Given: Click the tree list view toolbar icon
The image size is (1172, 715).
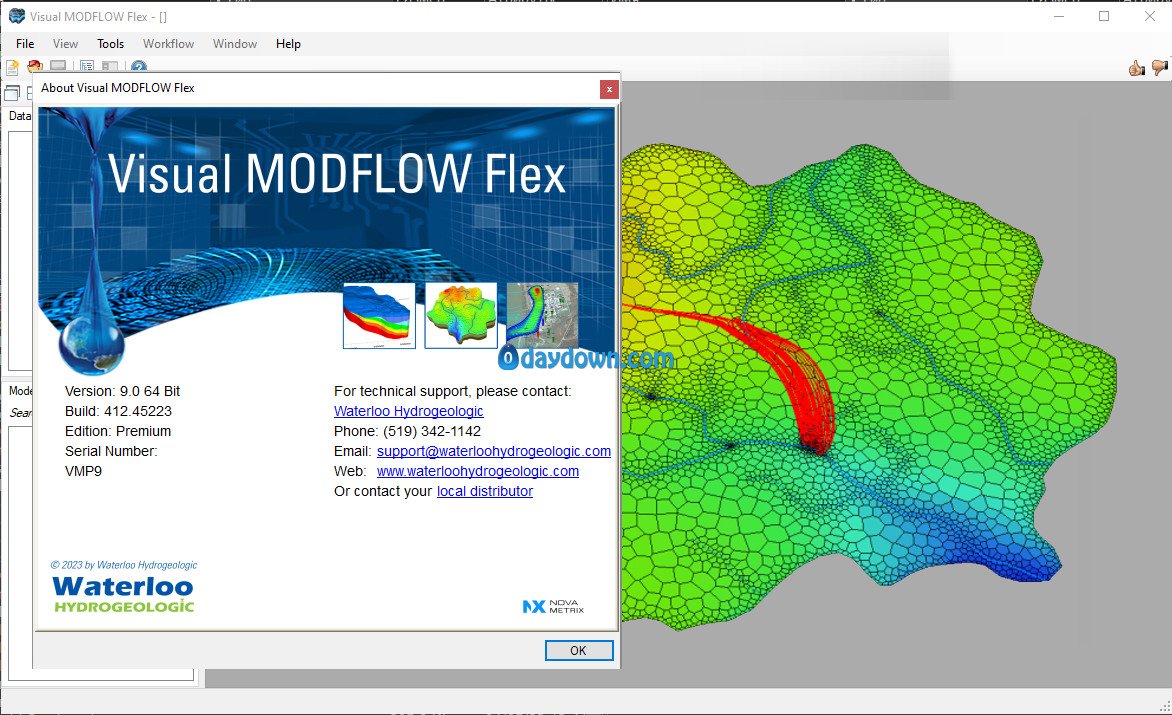Looking at the screenshot, I should (87, 67).
